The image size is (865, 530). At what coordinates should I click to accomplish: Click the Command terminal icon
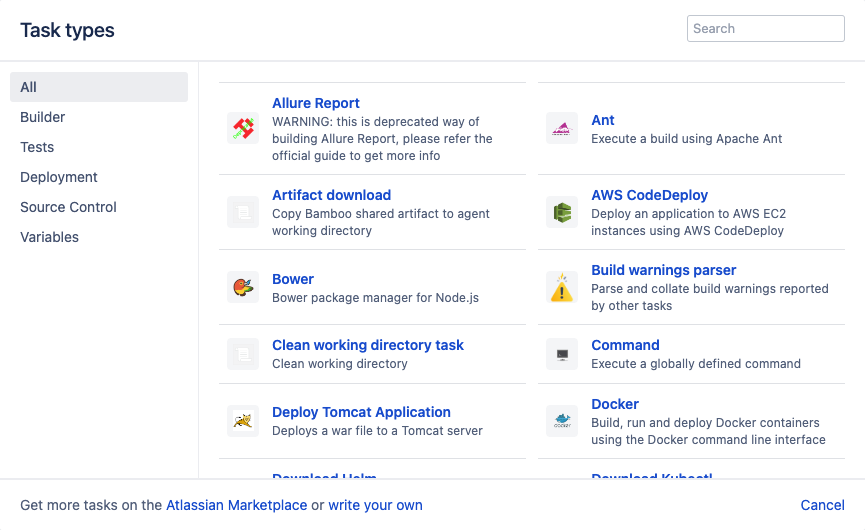tap(562, 354)
